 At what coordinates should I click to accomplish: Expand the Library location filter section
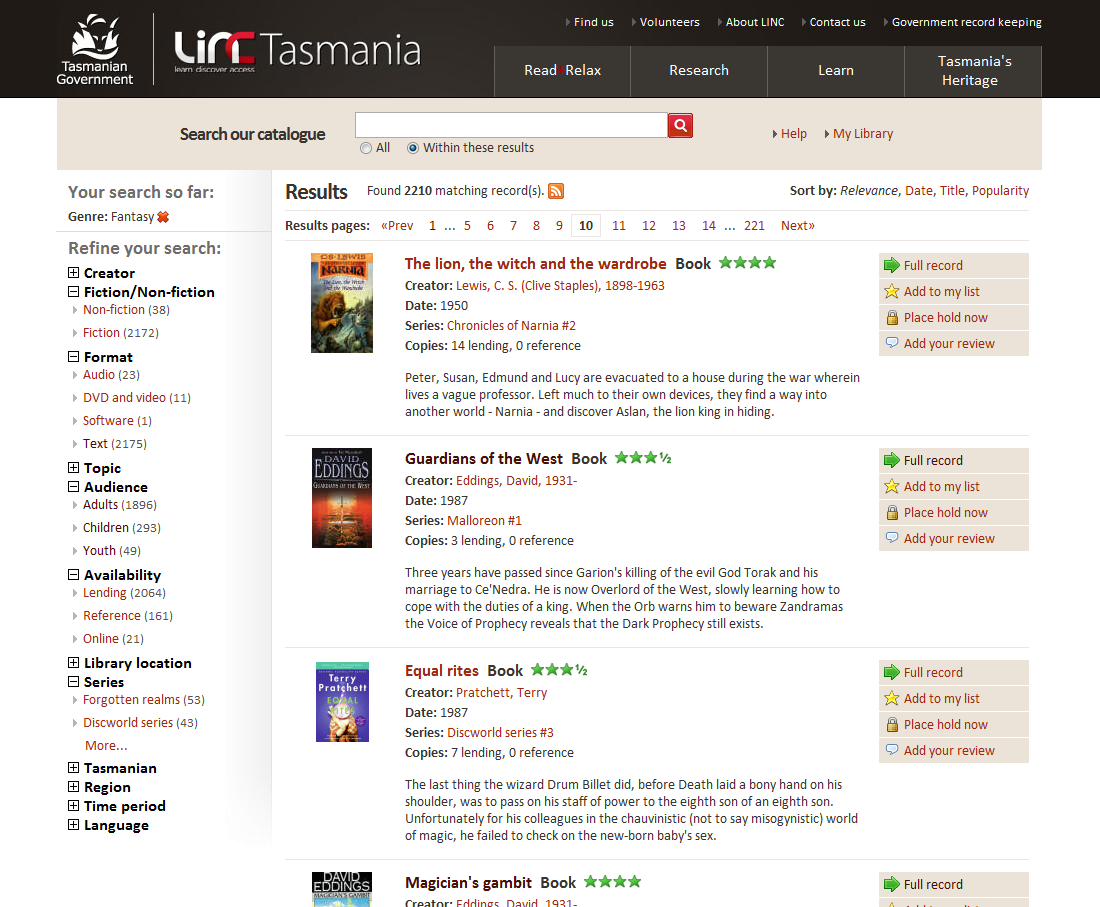click(74, 662)
